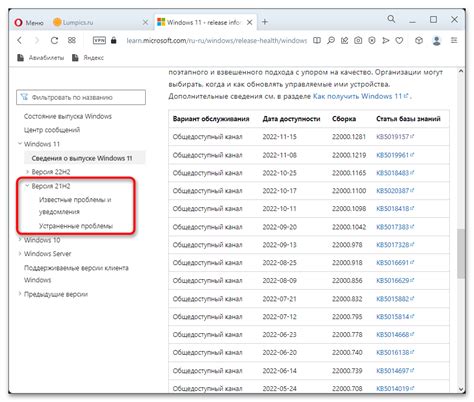
Task: Open knowledge base article KB5019961
Action: coord(395,155)
